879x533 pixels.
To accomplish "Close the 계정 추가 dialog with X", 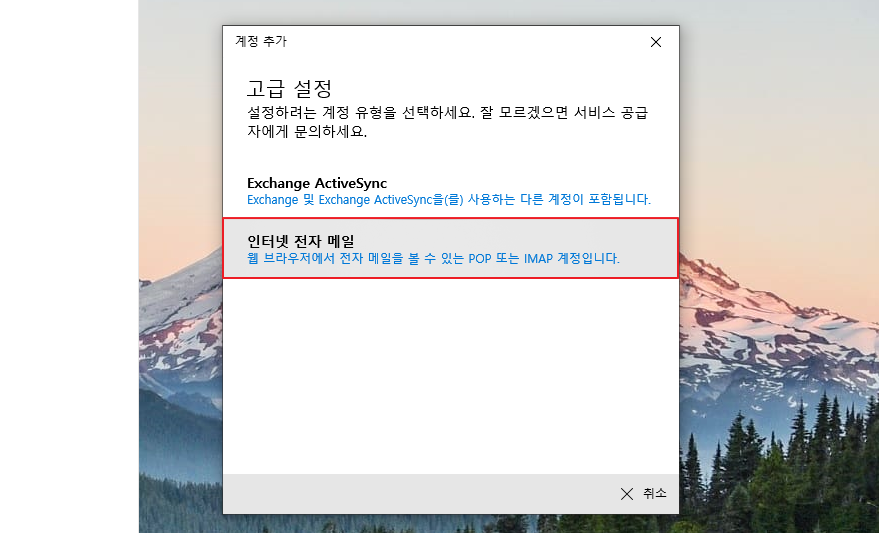I will [x=655, y=42].
